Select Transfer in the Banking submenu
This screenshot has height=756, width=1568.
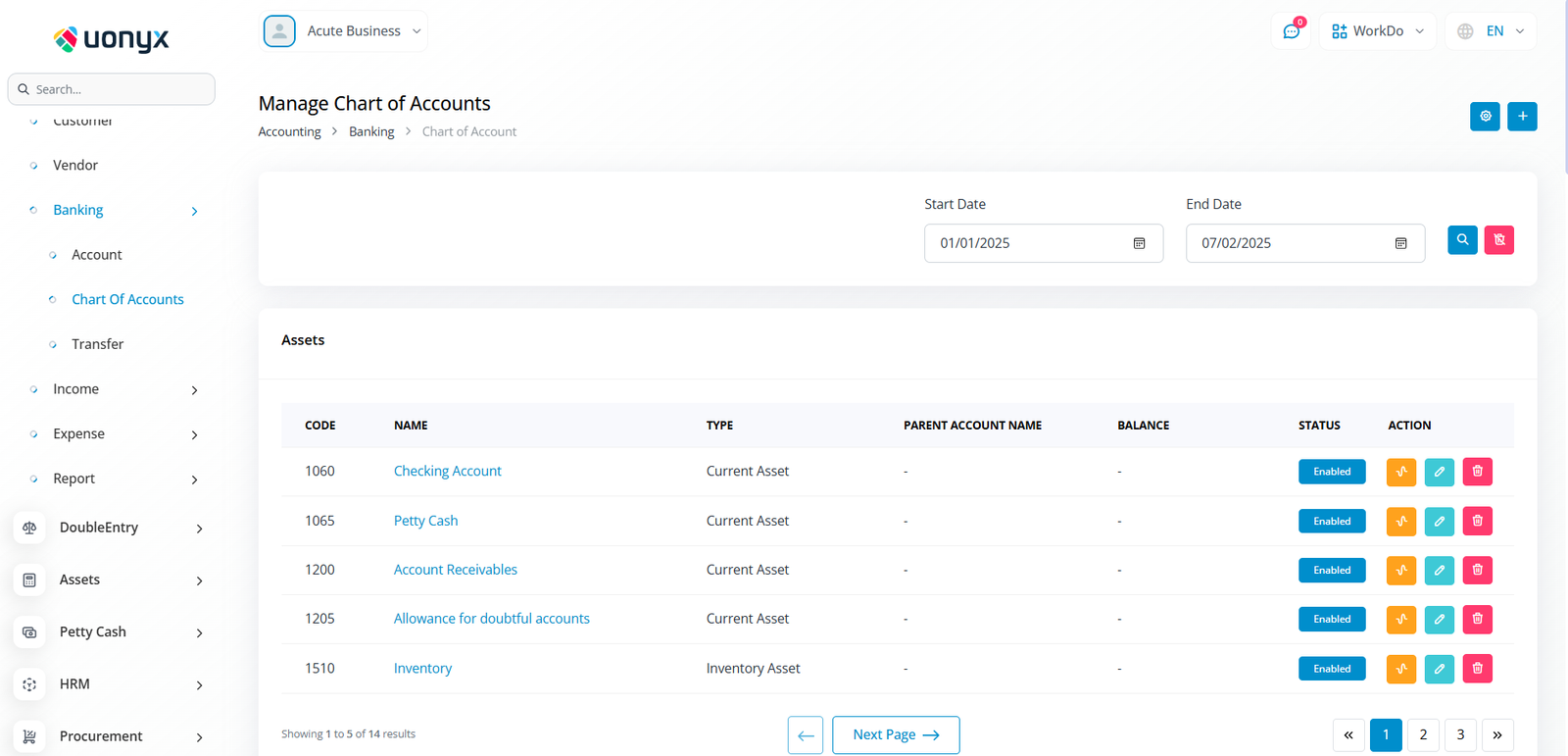[97, 344]
